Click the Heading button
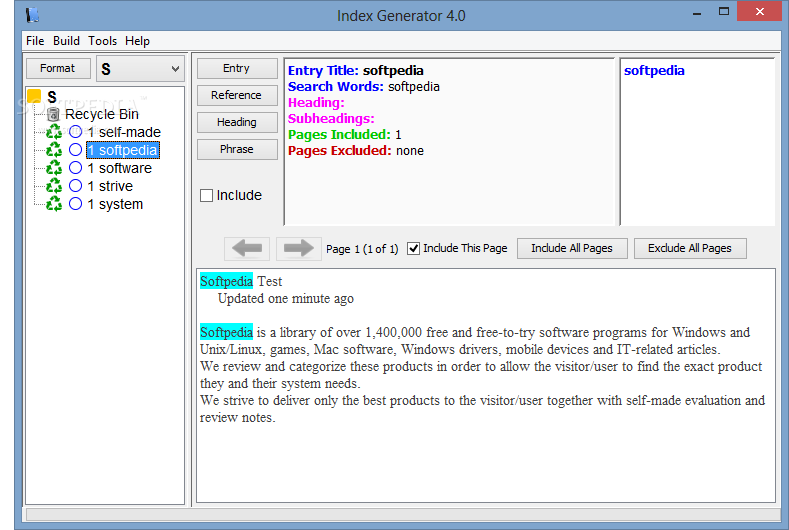This screenshot has height=530, width=789. tap(237, 122)
